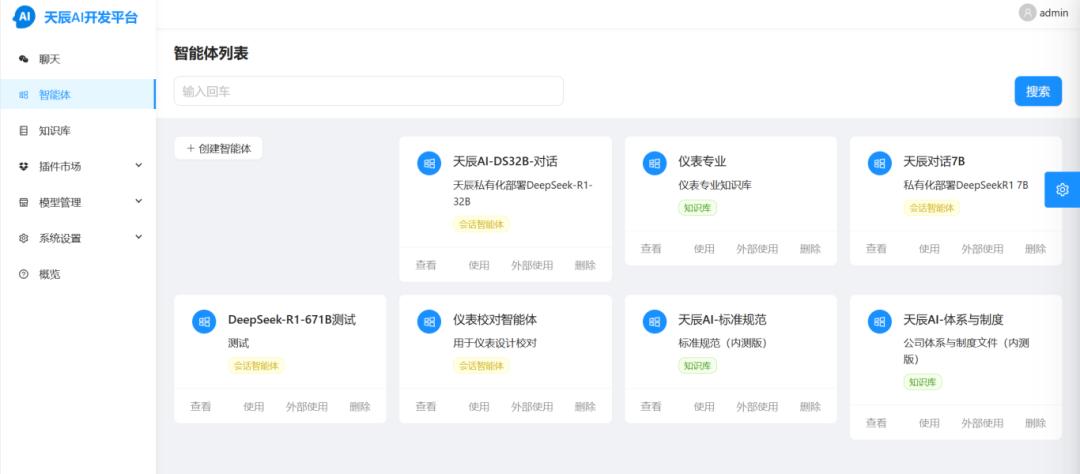1080x474 pixels.
Task: Click the plugin icon beside 插件市场
Action: tap(23, 167)
